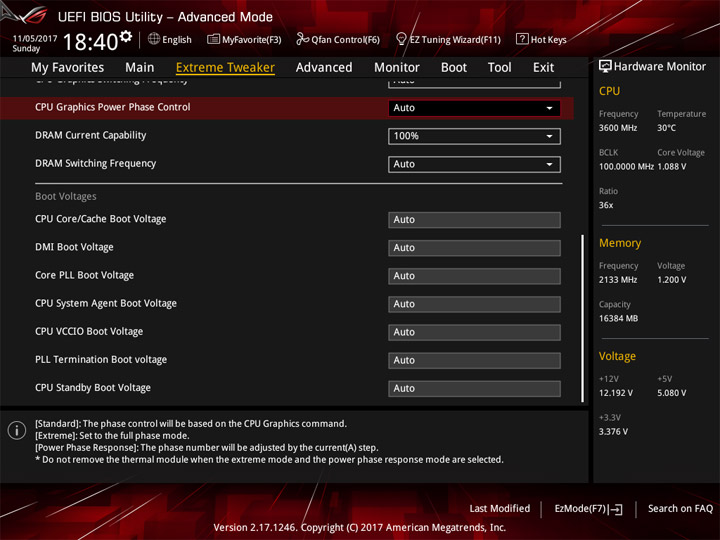Image resolution: width=720 pixels, height=540 pixels.
Task: Click Search on FAQ
Action: (680, 508)
